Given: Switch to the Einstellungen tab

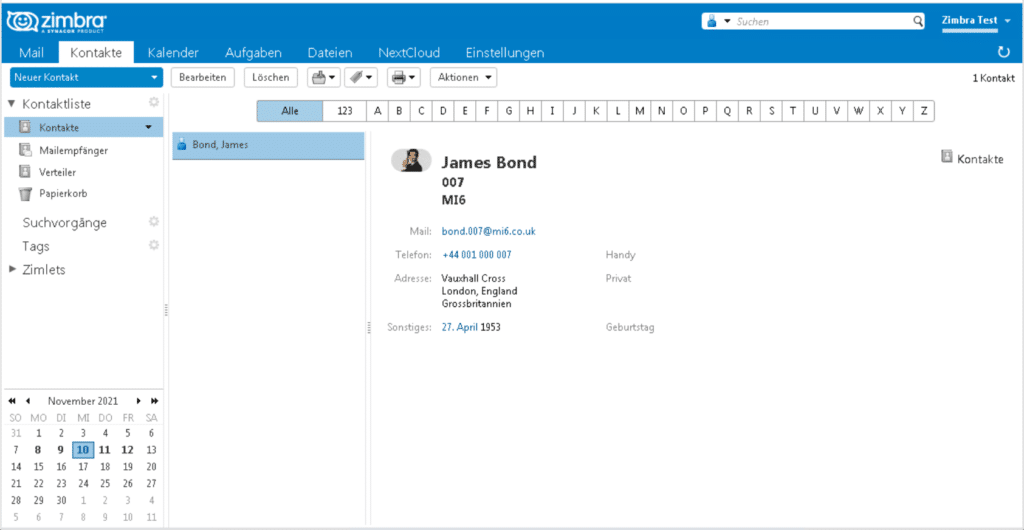Looking at the screenshot, I should tap(505, 53).
